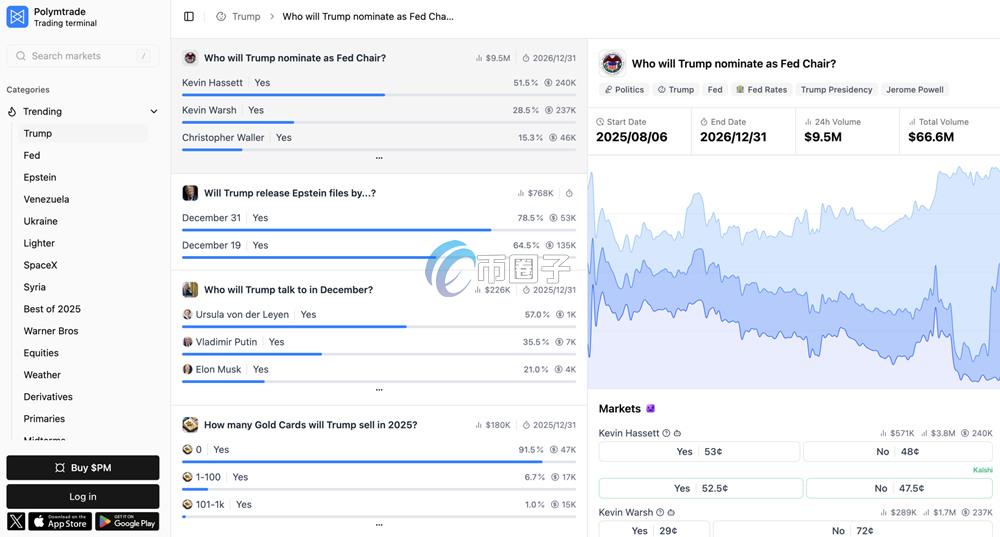Open the X (Twitter) social link
The height and width of the screenshot is (537, 1000).
[16, 521]
